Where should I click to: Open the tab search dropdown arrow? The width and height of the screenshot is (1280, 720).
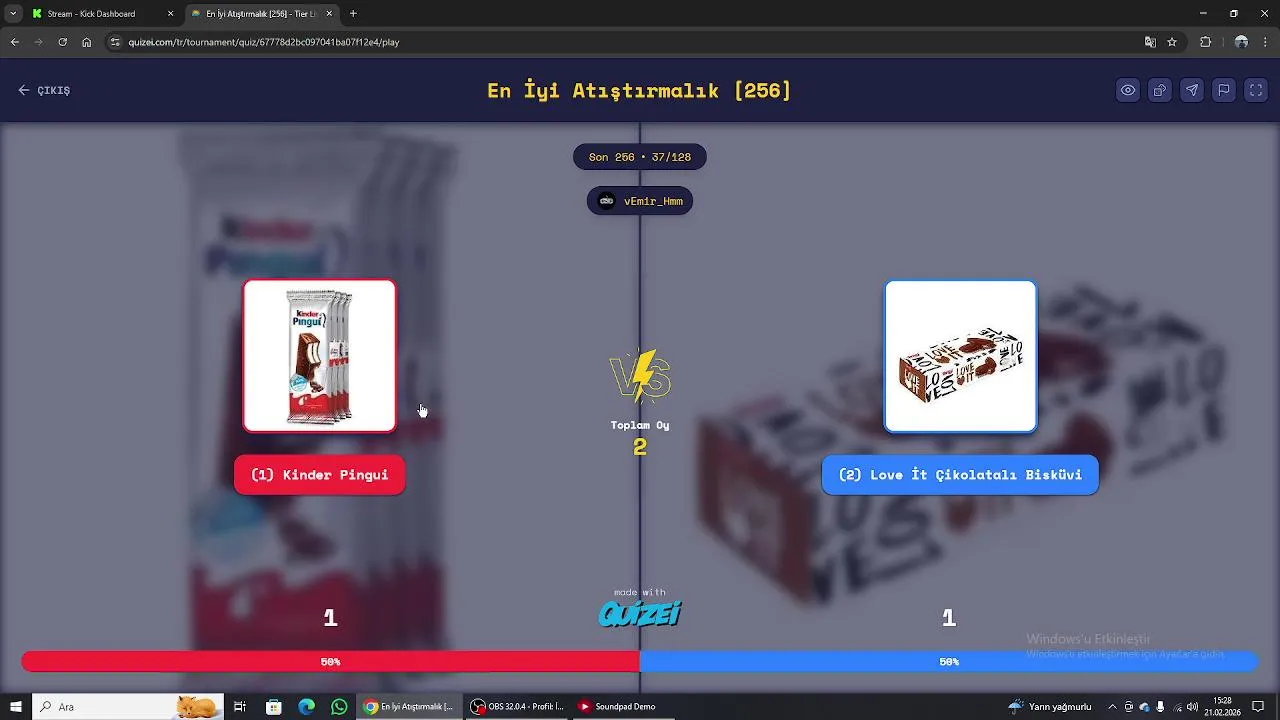(x=13, y=14)
